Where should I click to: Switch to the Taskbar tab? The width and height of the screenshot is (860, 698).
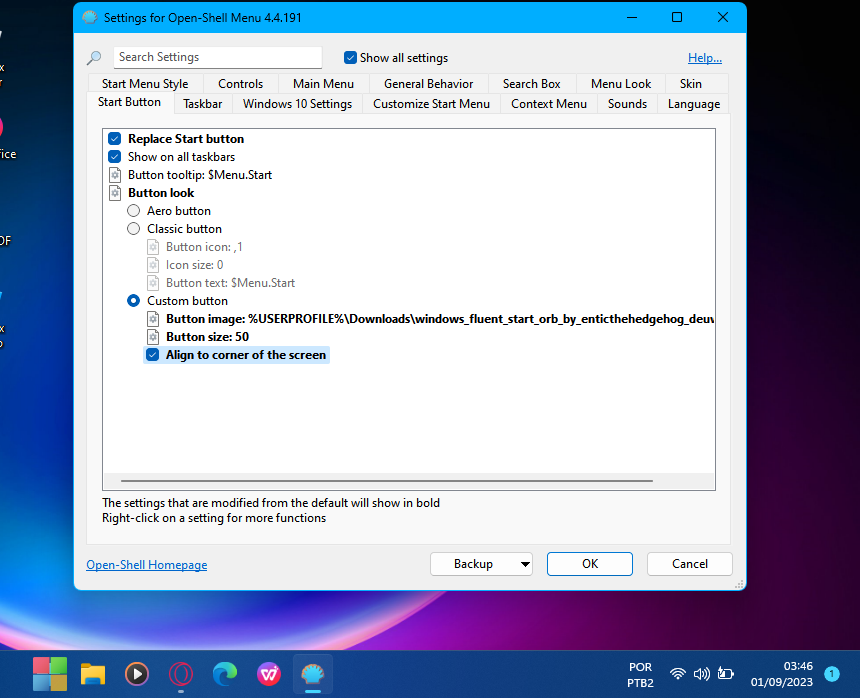(x=202, y=103)
